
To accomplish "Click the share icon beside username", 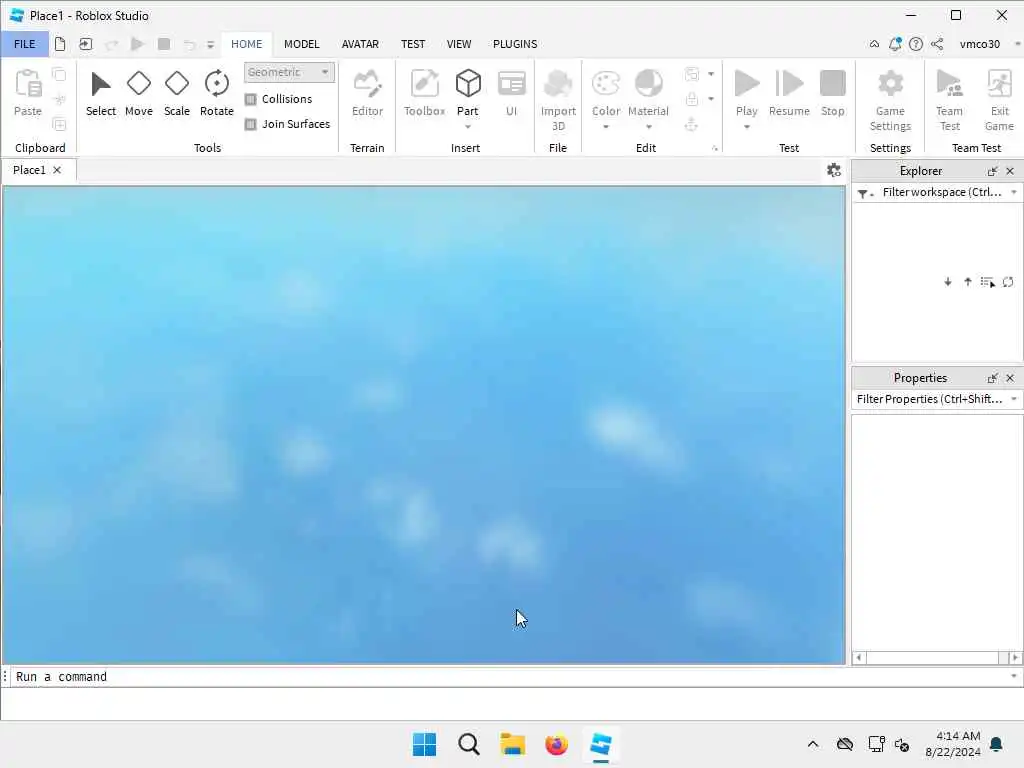I will 937,44.
